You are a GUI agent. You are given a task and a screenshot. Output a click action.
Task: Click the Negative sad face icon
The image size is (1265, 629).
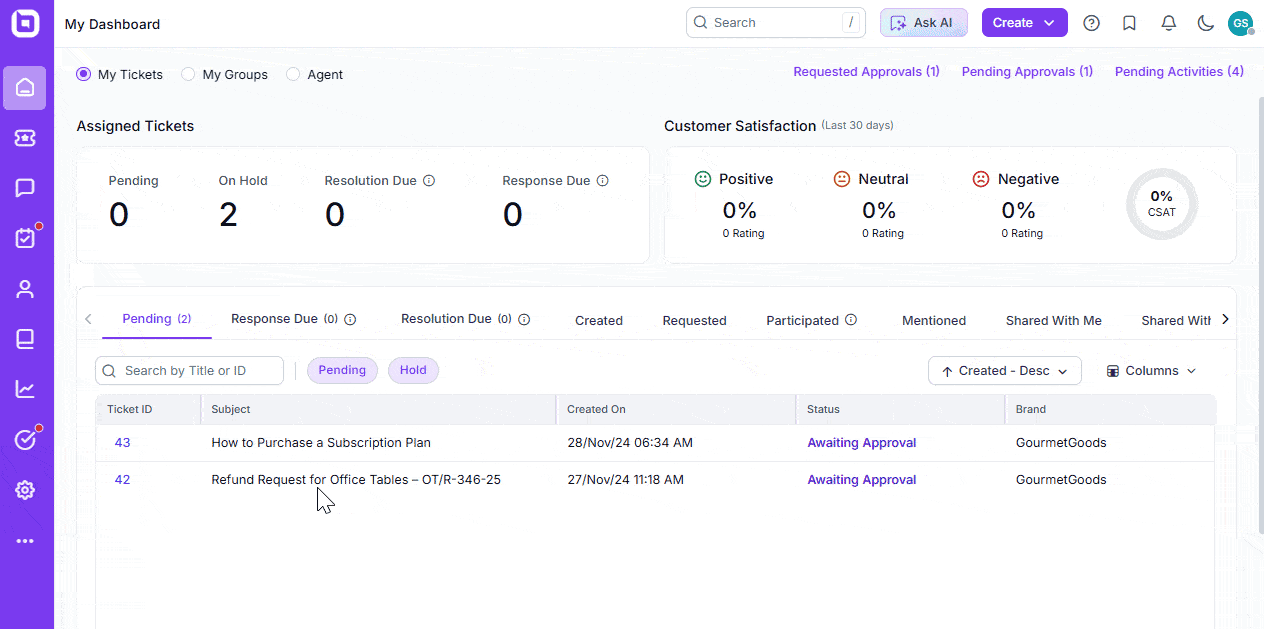click(x=981, y=179)
